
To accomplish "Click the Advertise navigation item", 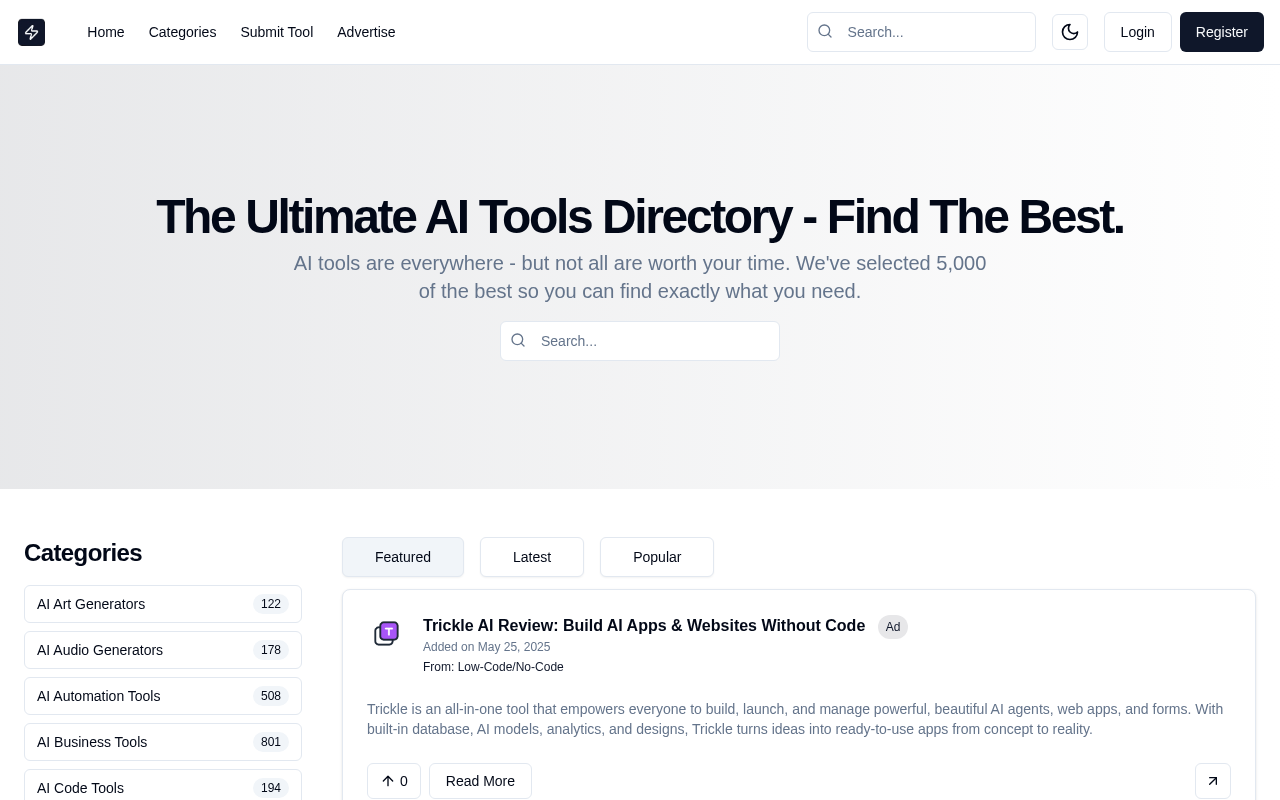I will coord(366,31).
